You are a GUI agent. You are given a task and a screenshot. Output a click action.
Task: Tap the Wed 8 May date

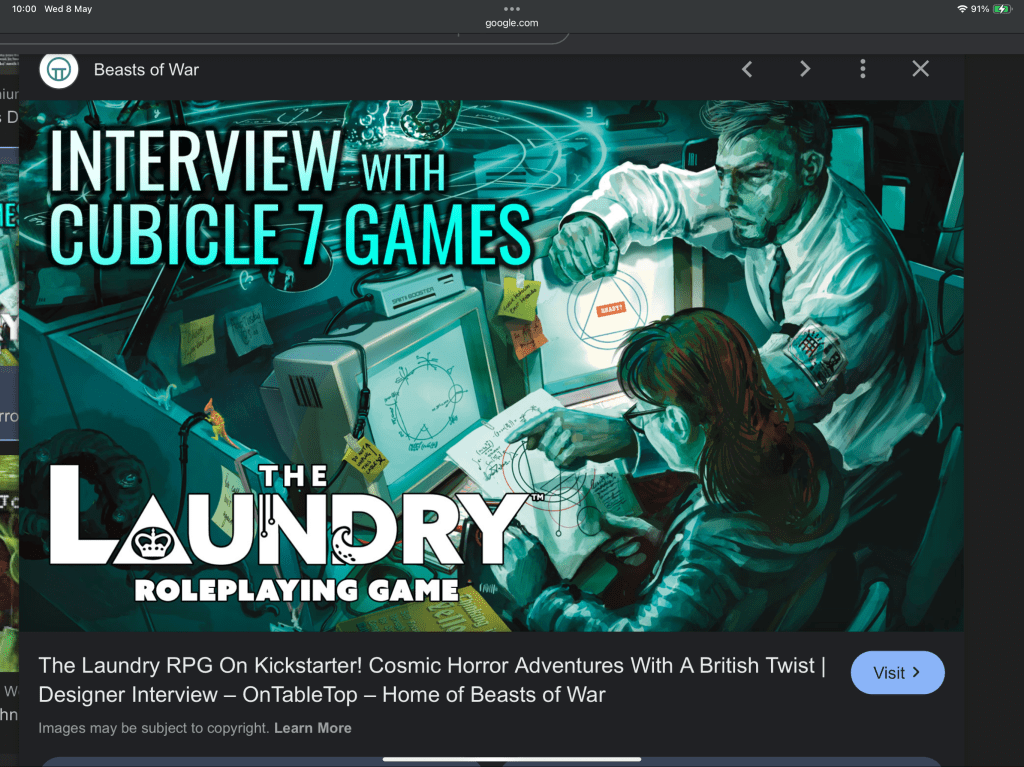click(68, 9)
